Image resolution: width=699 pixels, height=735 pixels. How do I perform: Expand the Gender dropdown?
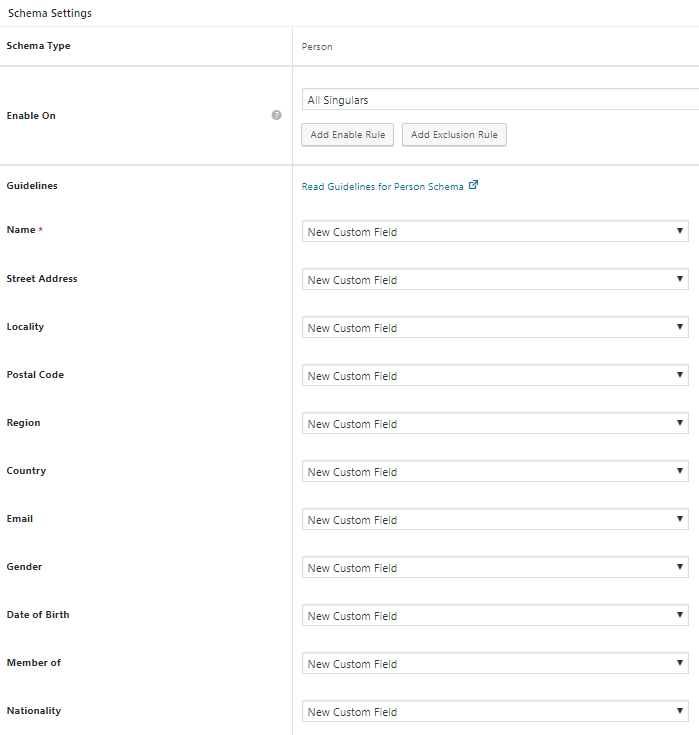(x=495, y=567)
